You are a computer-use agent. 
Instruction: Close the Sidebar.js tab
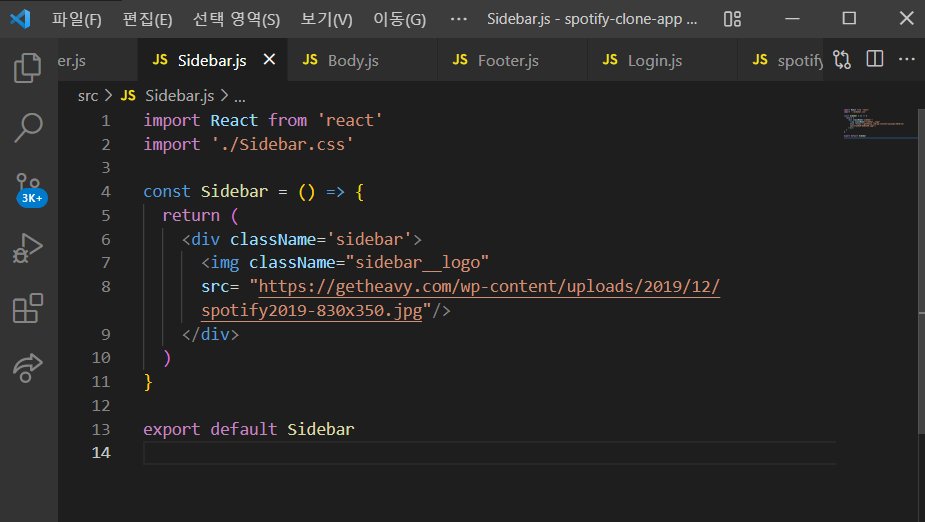click(269, 60)
